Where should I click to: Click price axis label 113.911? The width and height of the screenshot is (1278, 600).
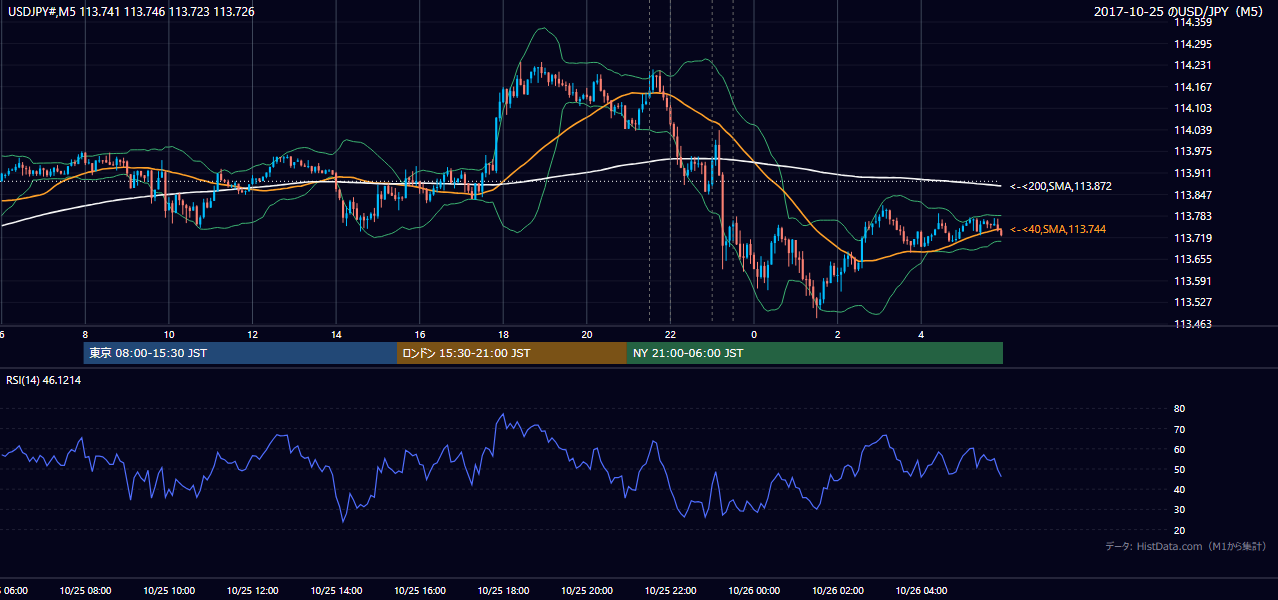[1194, 173]
